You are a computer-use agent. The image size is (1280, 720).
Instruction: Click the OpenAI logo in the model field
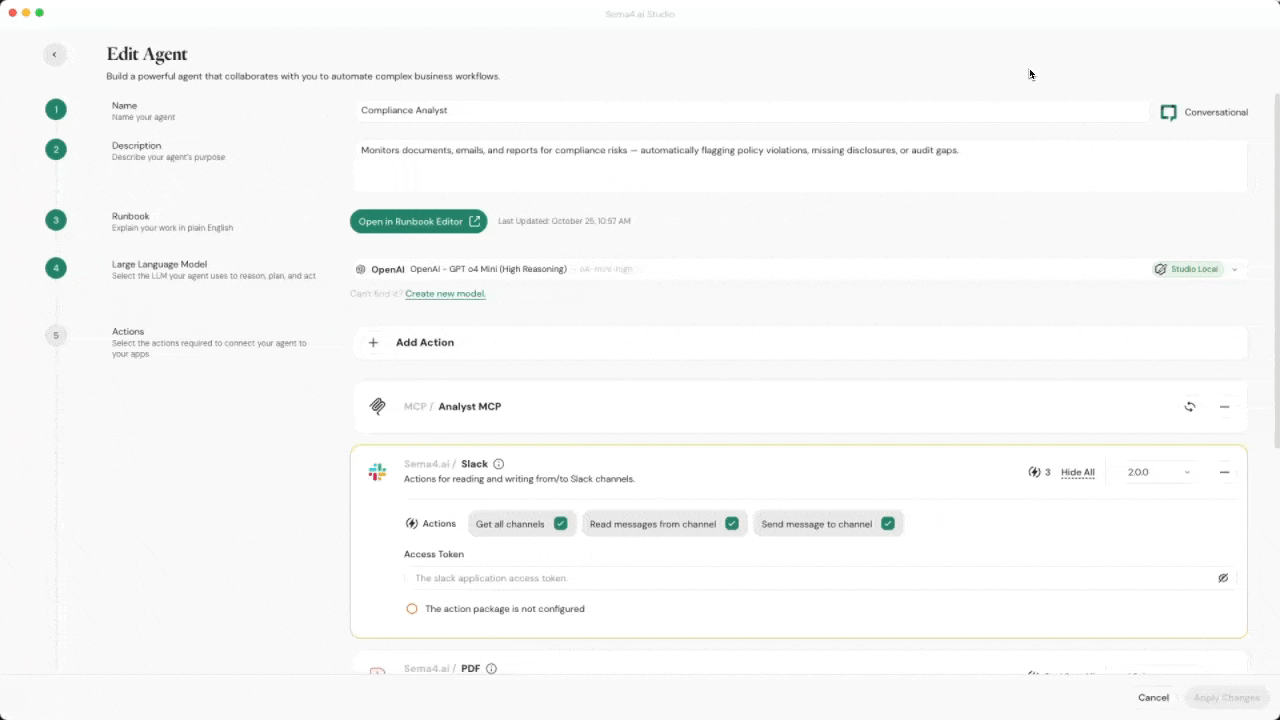tap(360, 269)
